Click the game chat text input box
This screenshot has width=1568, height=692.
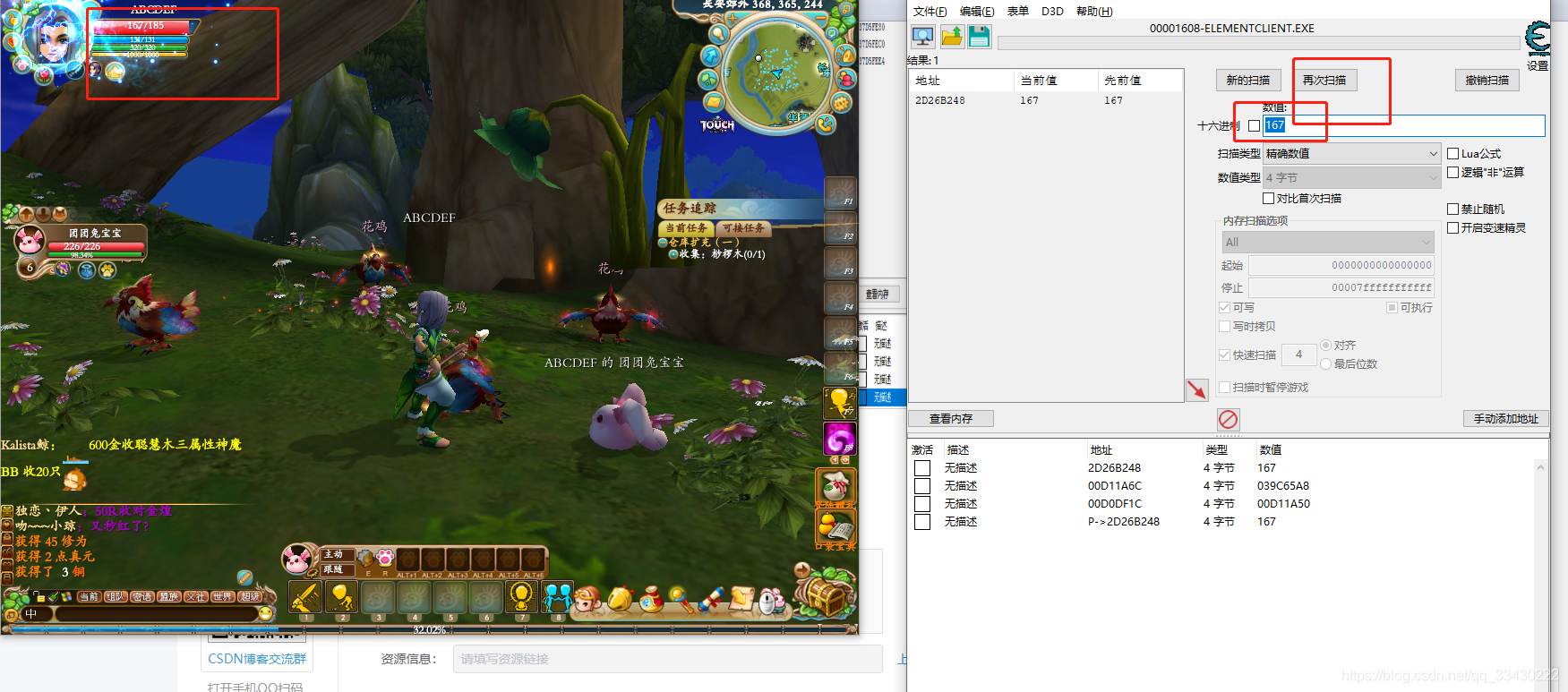tap(157, 614)
